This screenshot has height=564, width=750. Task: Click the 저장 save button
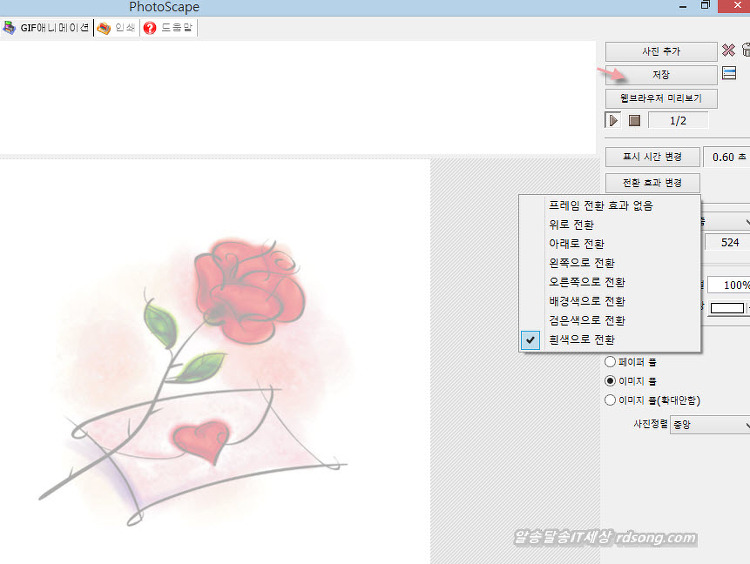coord(661,75)
